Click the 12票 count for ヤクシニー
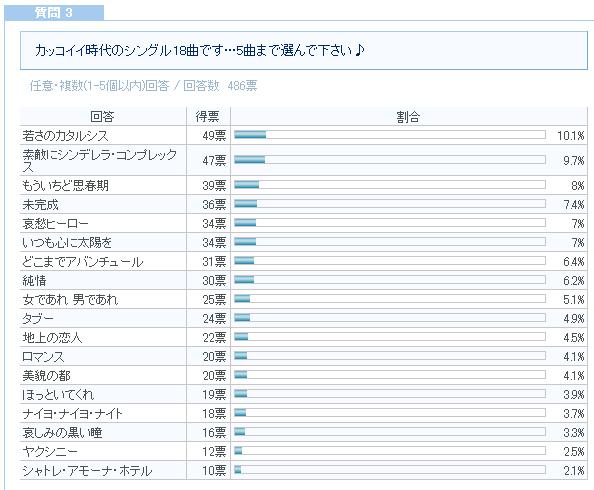This screenshot has width=594, height=490. tap(214, 451)
